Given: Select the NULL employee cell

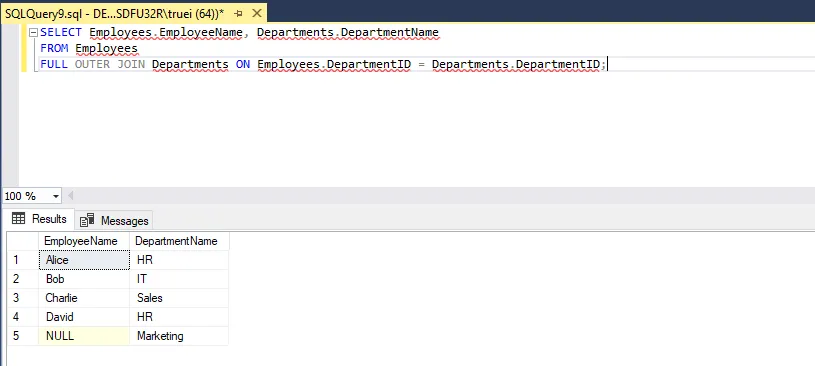Looking at the screenshot, I should 84,336.
